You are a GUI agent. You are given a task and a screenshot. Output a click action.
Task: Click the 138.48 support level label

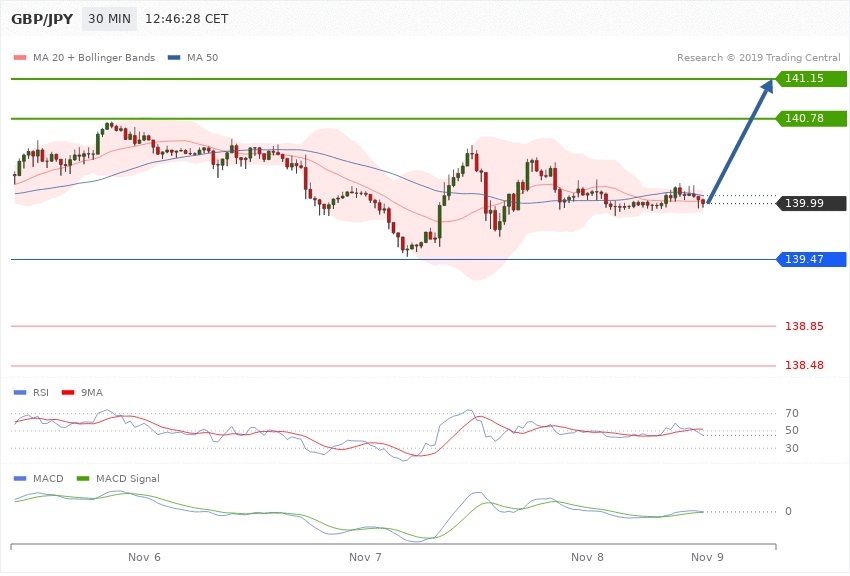(x=804, y=366)
